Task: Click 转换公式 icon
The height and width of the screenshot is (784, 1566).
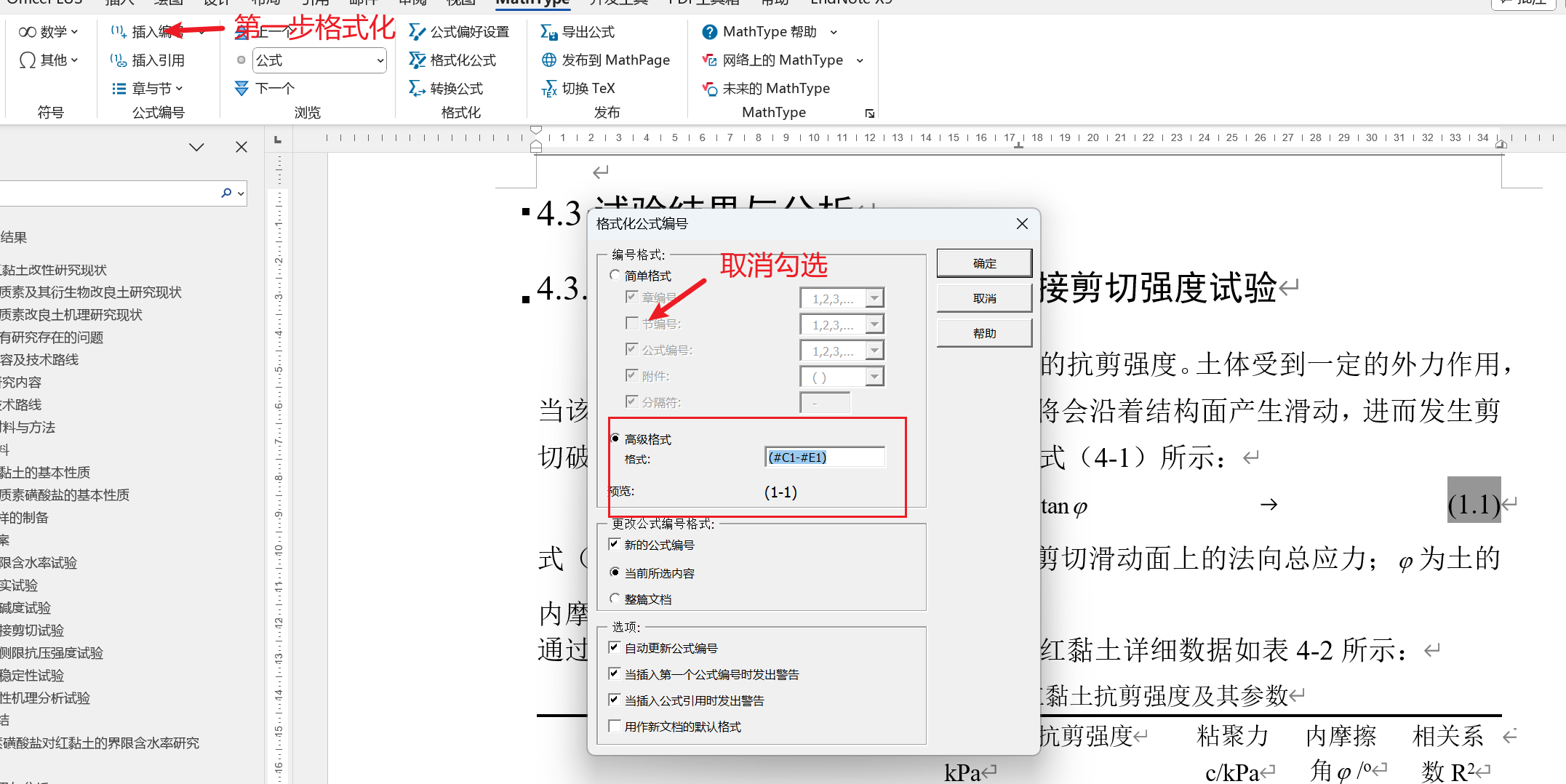Action: coord(417,88)
